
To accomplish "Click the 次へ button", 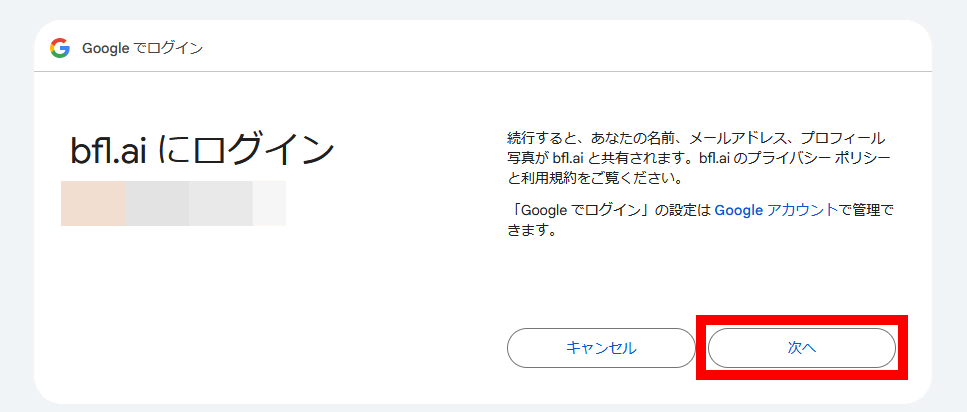I will coord(802,348).
